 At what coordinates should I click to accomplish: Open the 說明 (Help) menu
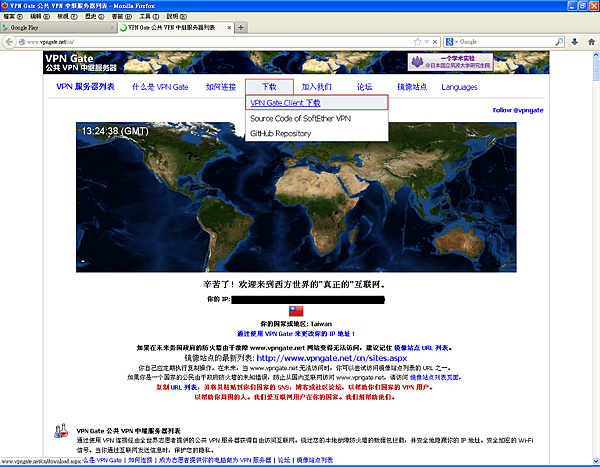(176, 16)
